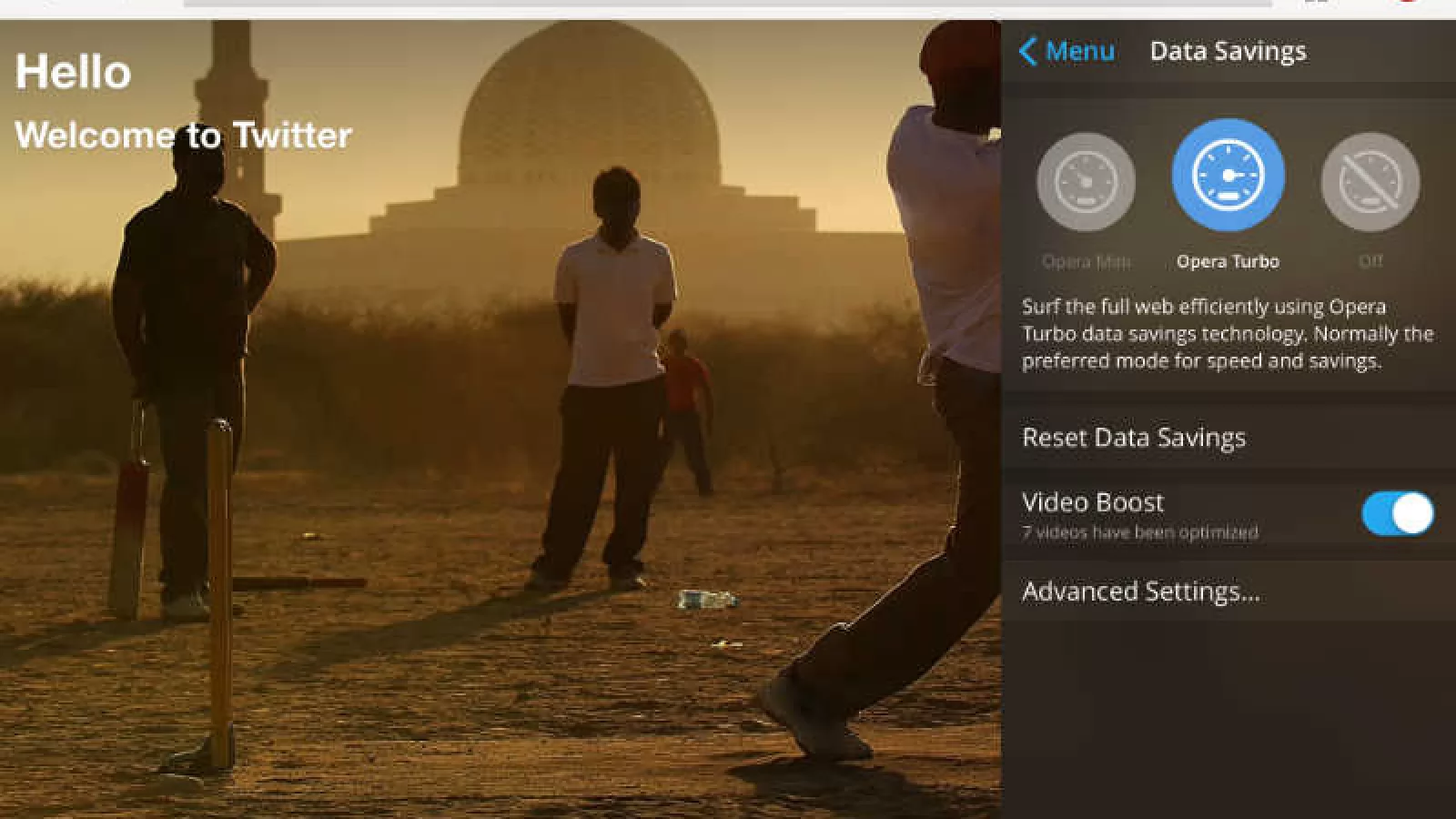Click '7 videos have been optimized' text
The height and width of the screenshot is (819, 1456).
click(1139, 532)
